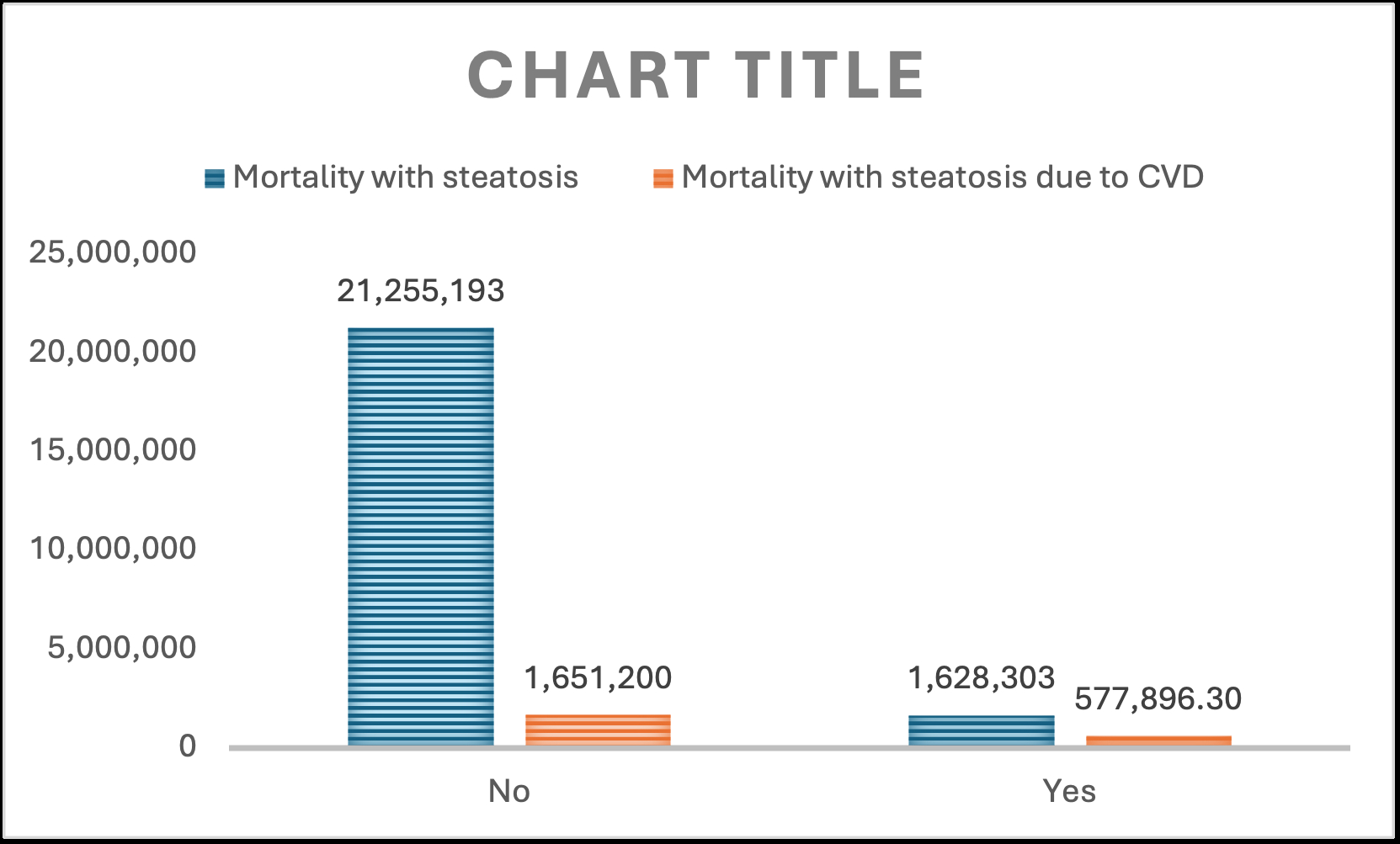Select the 15,000,000 vertical axis label
Image resolution: width=1400 pixels, height=844 pixels.
112,450
